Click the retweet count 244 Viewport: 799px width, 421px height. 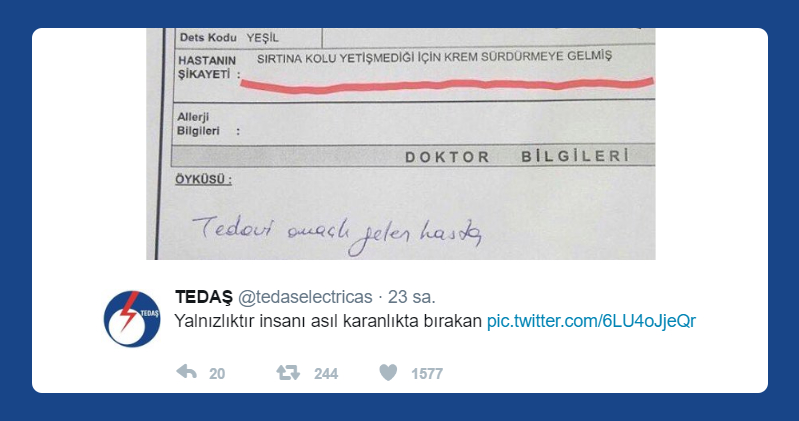326,374
